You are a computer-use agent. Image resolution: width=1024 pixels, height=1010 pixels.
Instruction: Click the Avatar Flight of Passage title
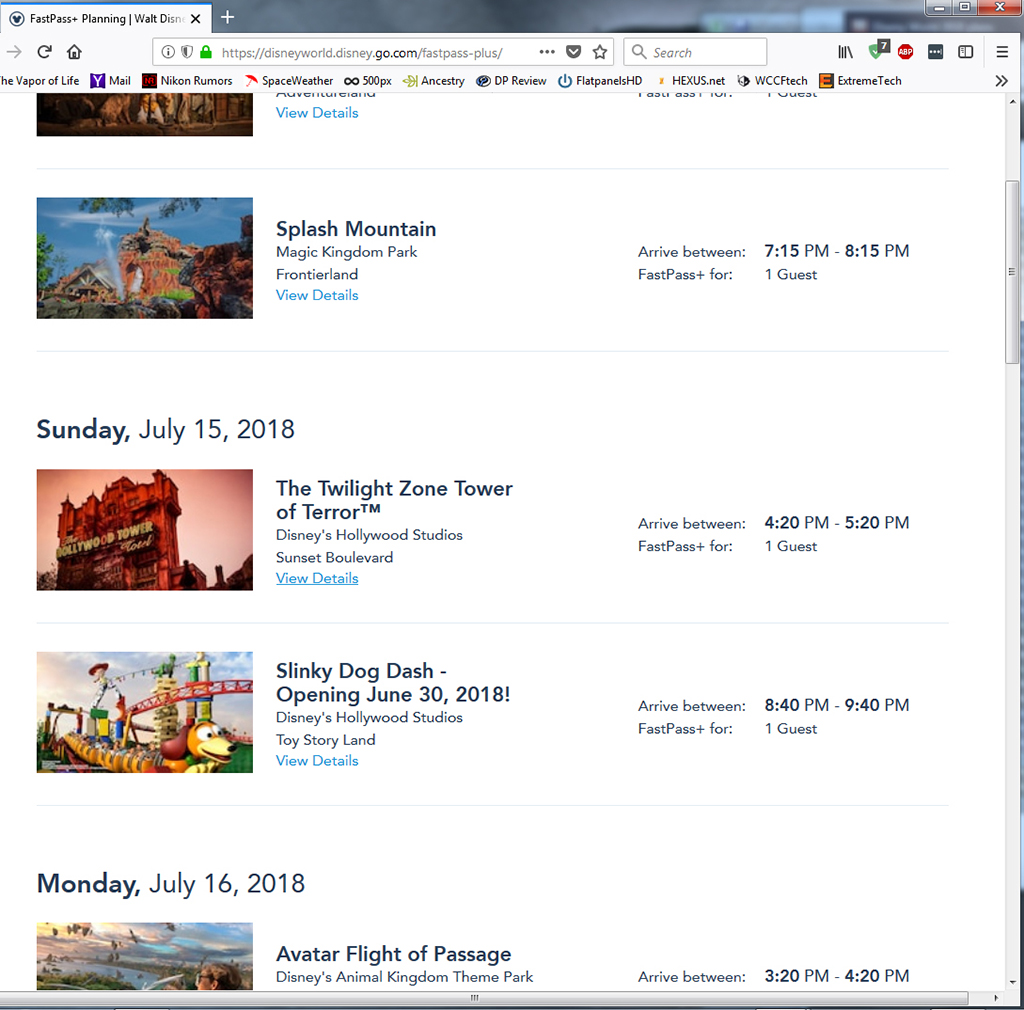click(x=393, y=954)
